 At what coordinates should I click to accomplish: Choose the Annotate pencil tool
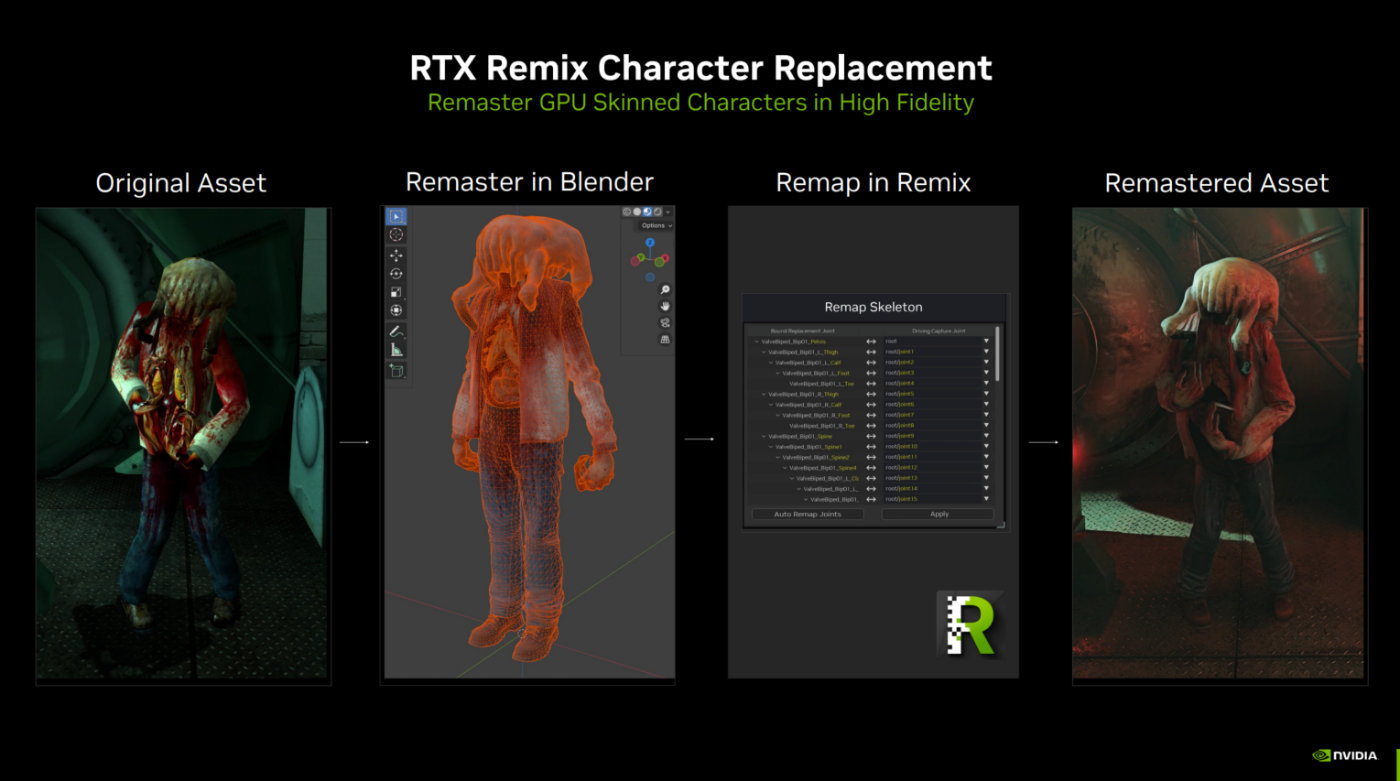(x=396, y=331)
